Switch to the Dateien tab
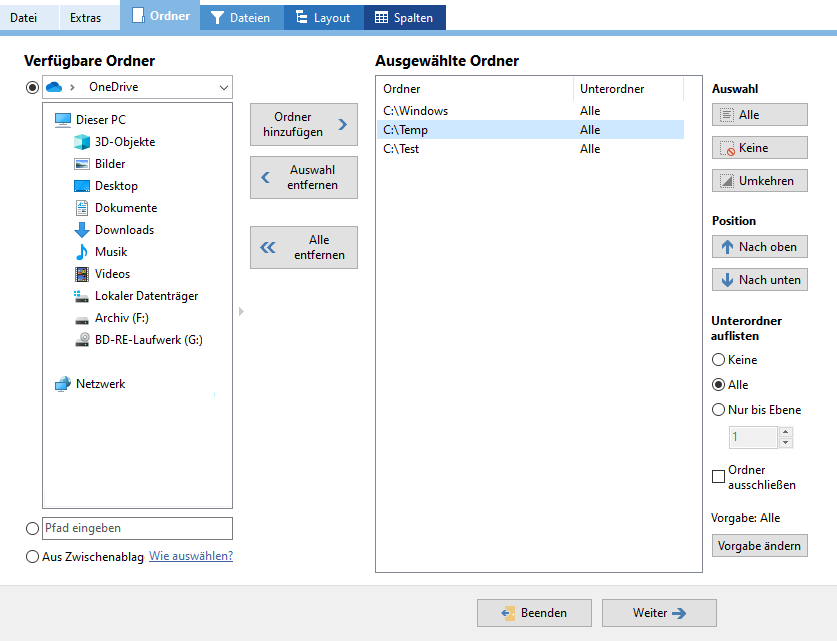This screenshot has height=641, width=837. (241, 17)
